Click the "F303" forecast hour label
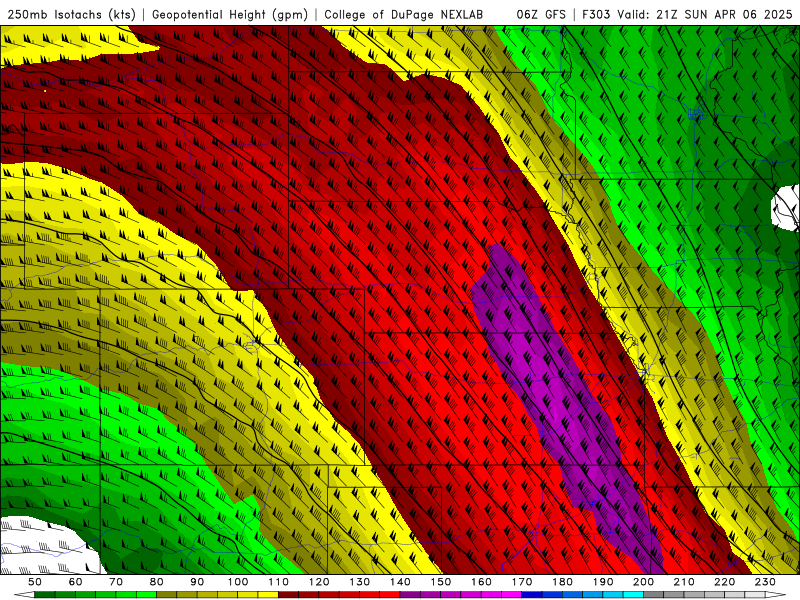The image size is (800, 600). pos(597,15)
